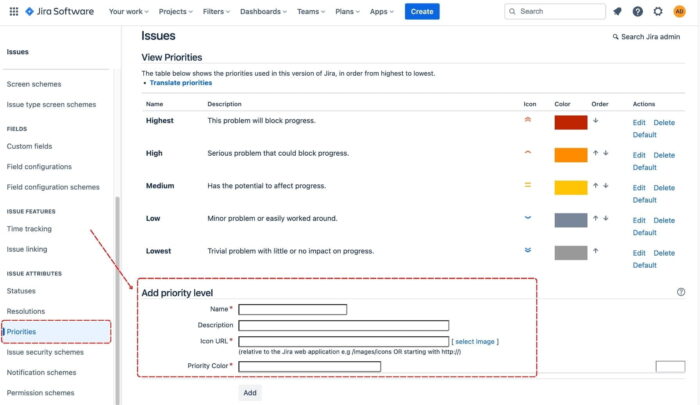Click the Lowest gray color swatch
This screenshot has height=405, width=700.
571,253
